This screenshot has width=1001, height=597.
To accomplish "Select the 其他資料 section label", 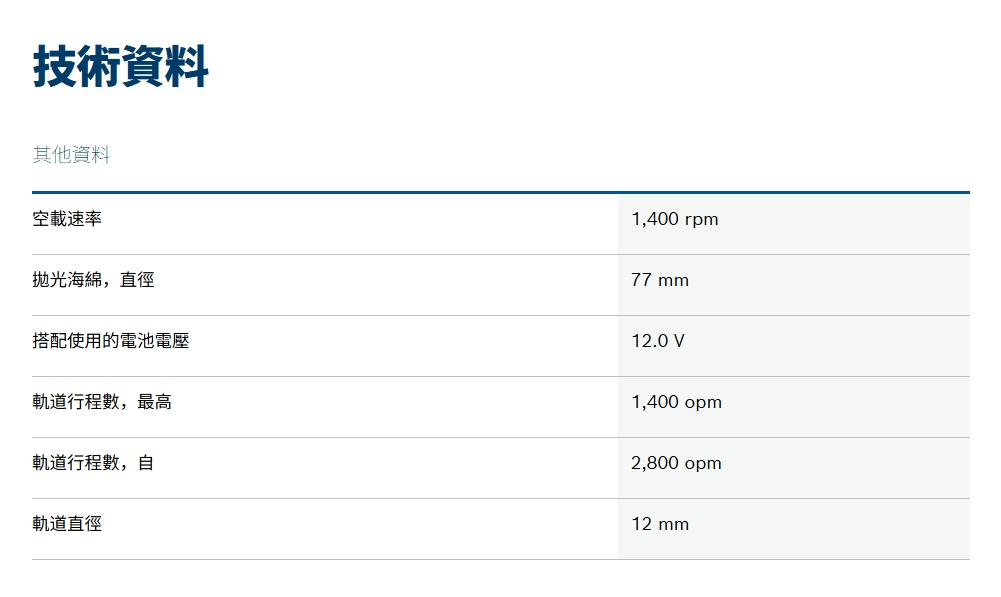I will click(x=71, y=155).
